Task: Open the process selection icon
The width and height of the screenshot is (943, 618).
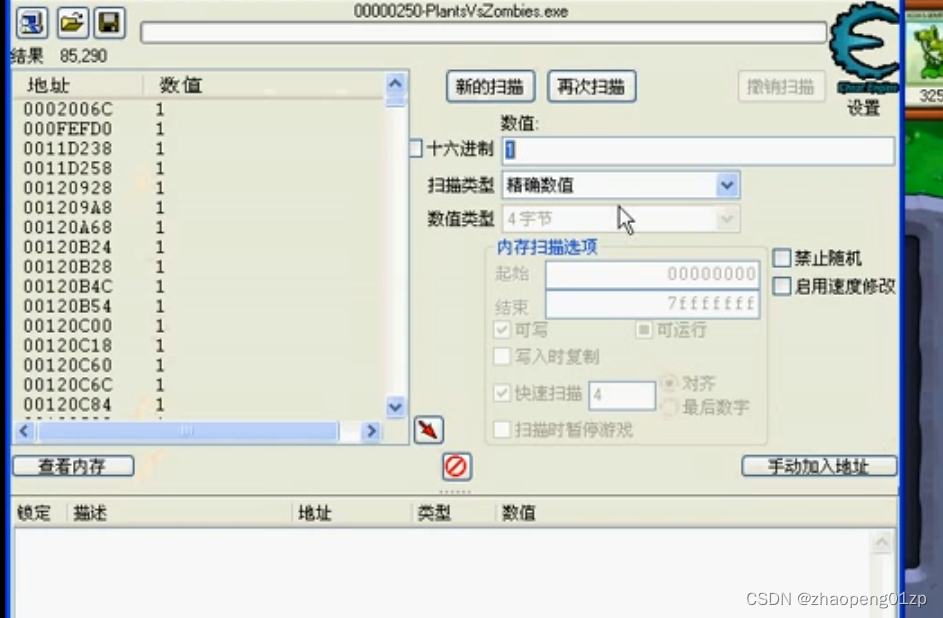Action: pos(31,23)
